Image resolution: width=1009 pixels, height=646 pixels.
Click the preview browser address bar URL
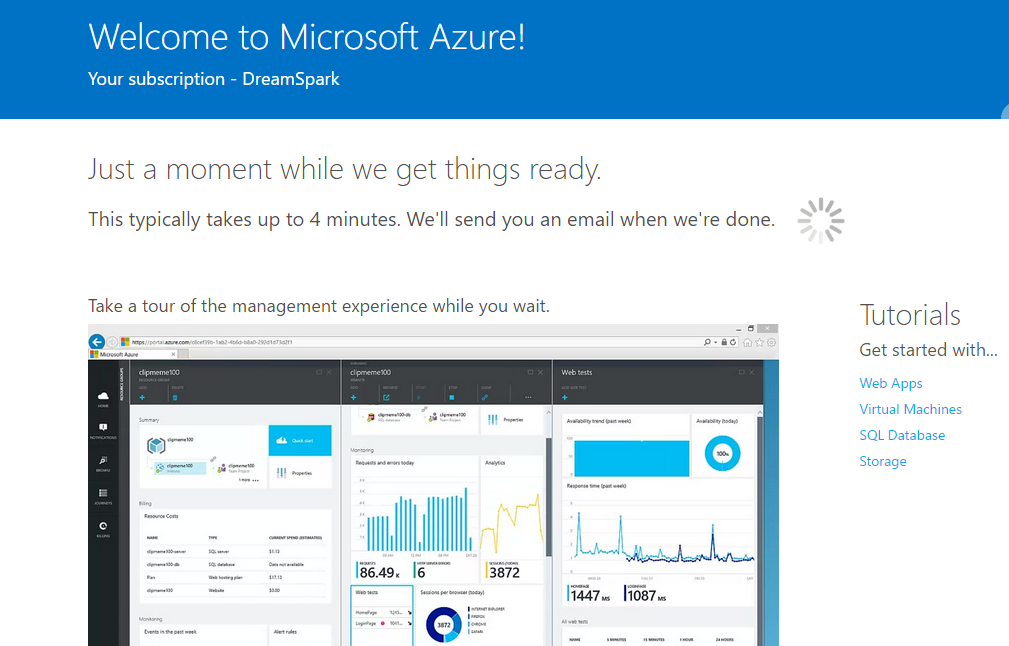click(x=212, y=342)
